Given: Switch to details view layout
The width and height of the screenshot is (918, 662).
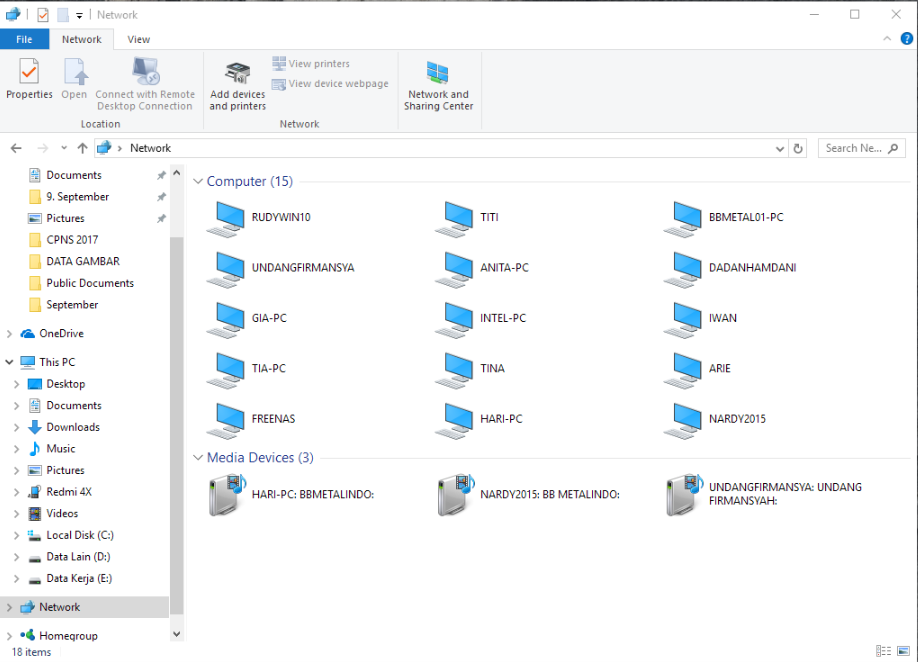Looking at the screenshot, I should (883, 651).
